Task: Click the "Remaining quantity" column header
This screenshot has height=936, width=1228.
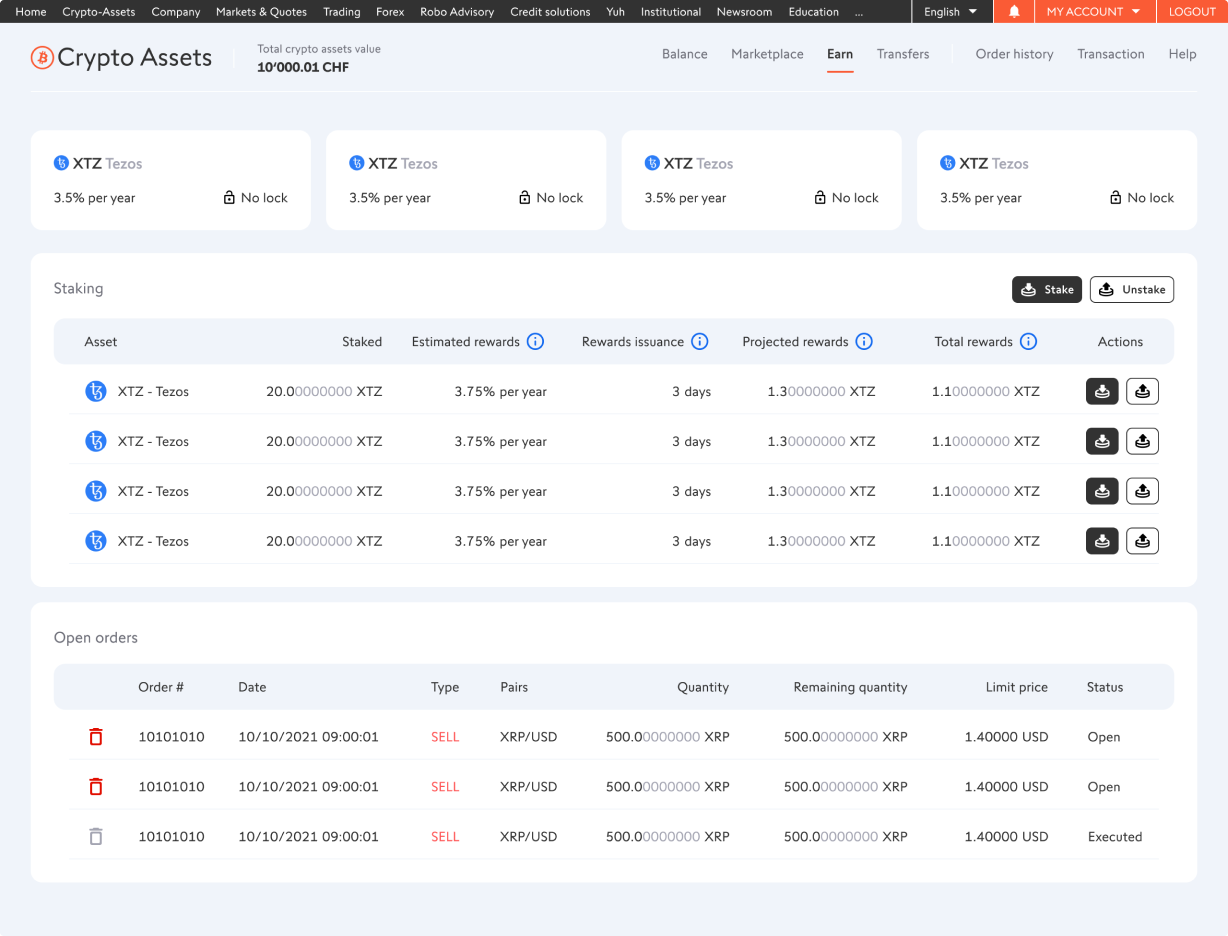Action: pos(851,687)
